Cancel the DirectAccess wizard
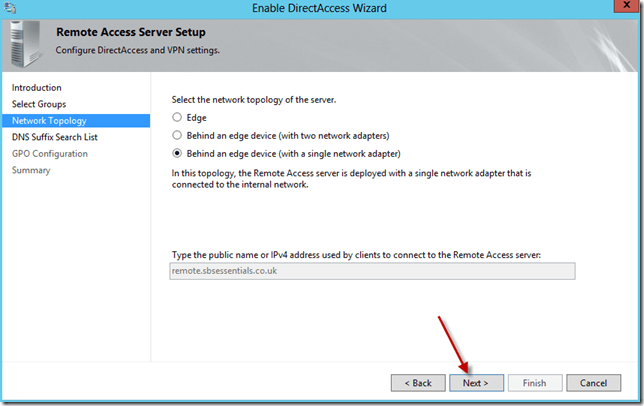Viewport: 644px width, 406px height. coord(593,382)
